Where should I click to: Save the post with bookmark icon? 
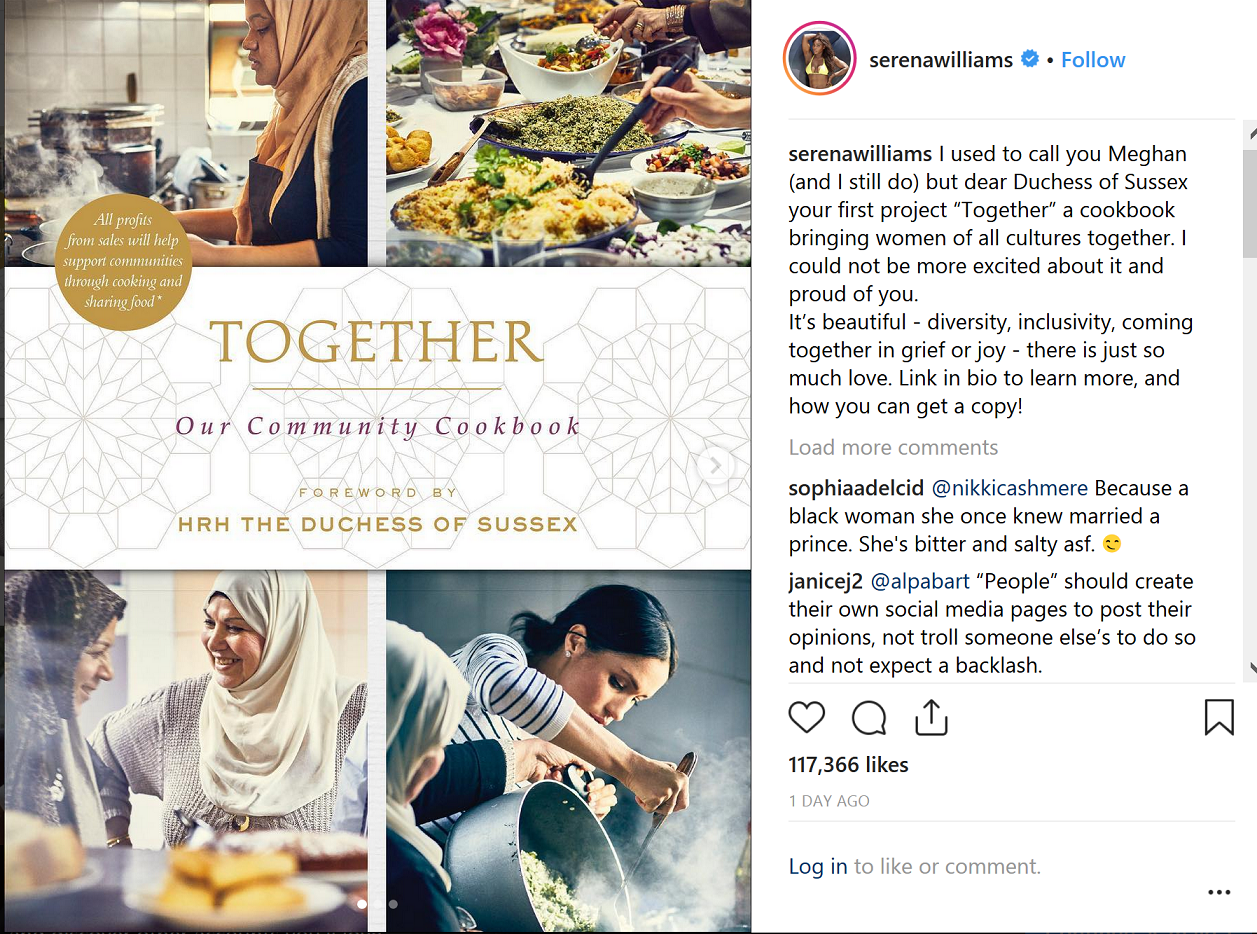pyautogui.click(x=1219, y=717)
